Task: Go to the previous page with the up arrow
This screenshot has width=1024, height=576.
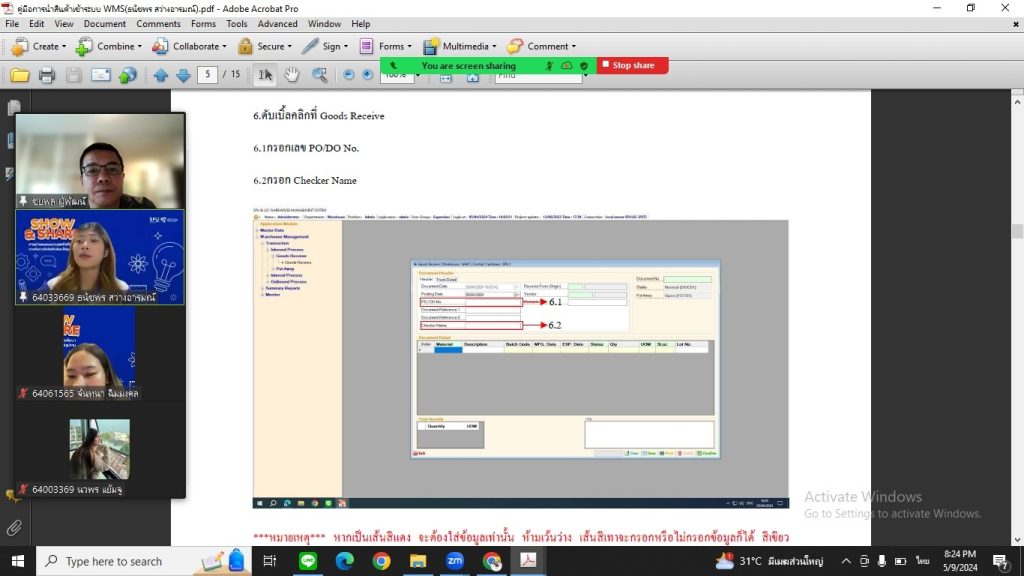Action: [x=161, y=75]
